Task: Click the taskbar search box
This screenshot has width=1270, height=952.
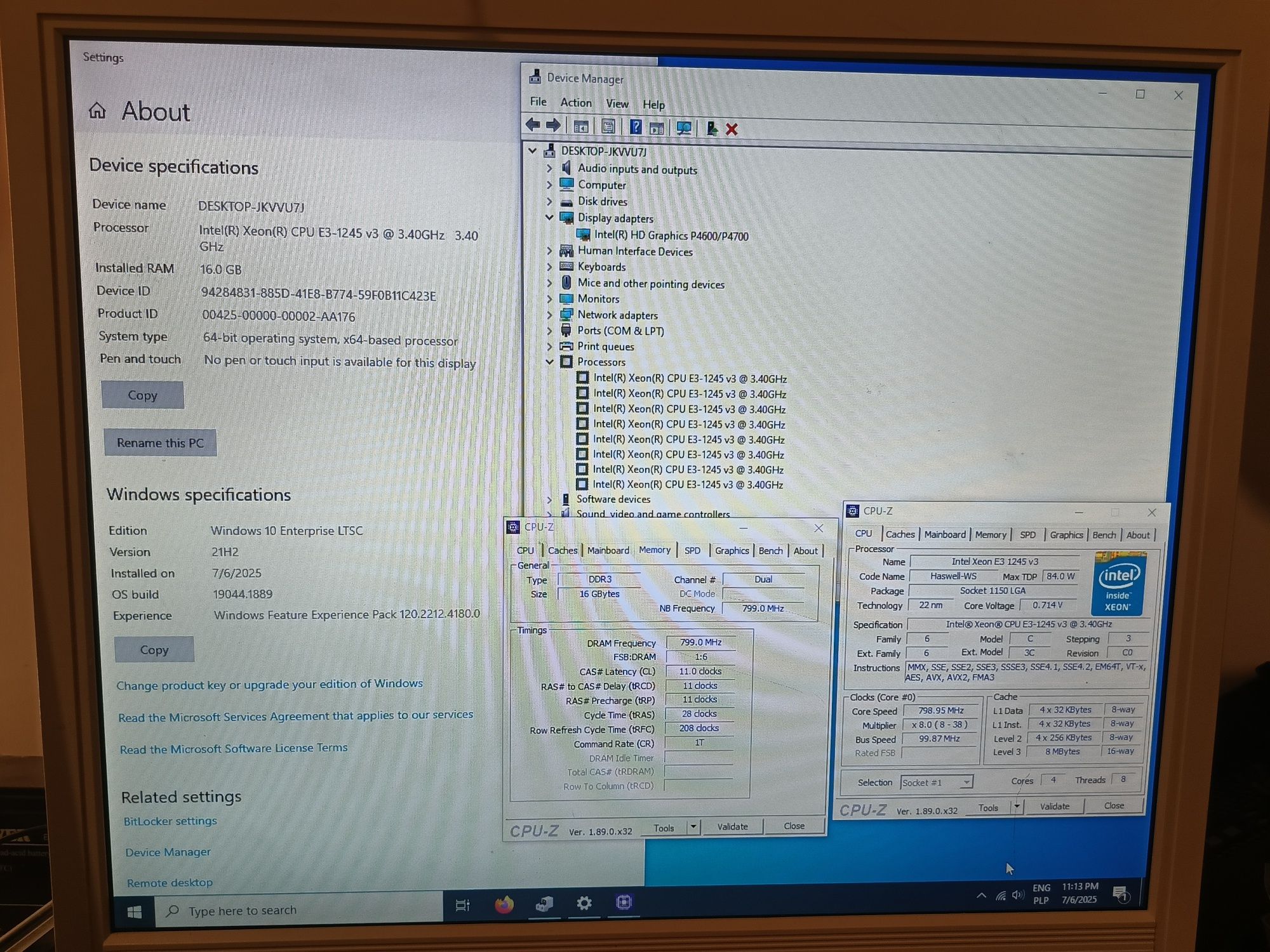Action: pos(298,910)
